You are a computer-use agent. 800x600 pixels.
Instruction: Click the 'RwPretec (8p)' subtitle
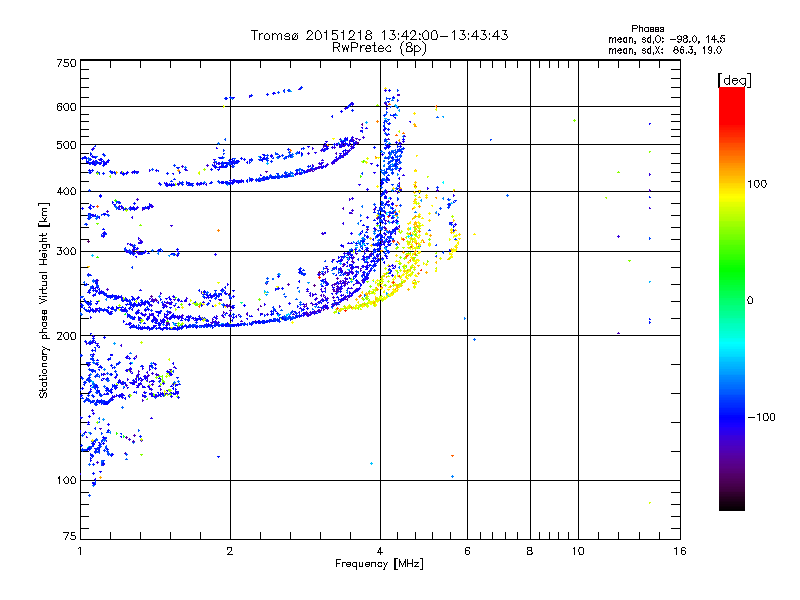379,48
